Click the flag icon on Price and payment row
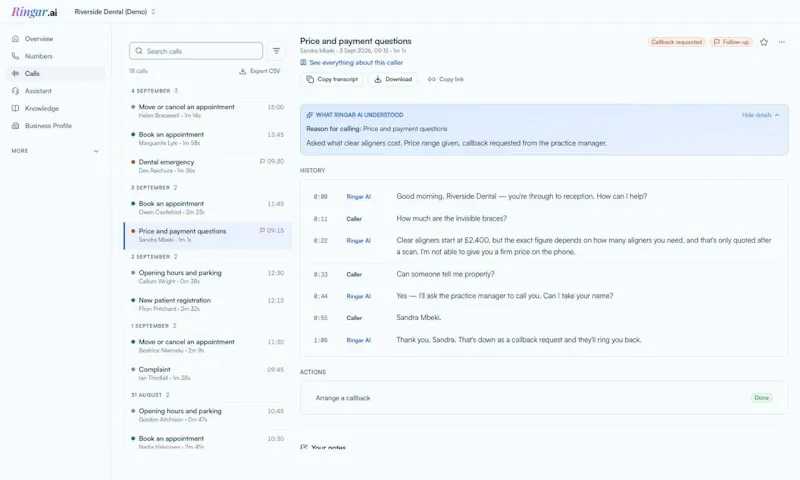This screenshot has width=800, height=480. [x=262, y=231]
